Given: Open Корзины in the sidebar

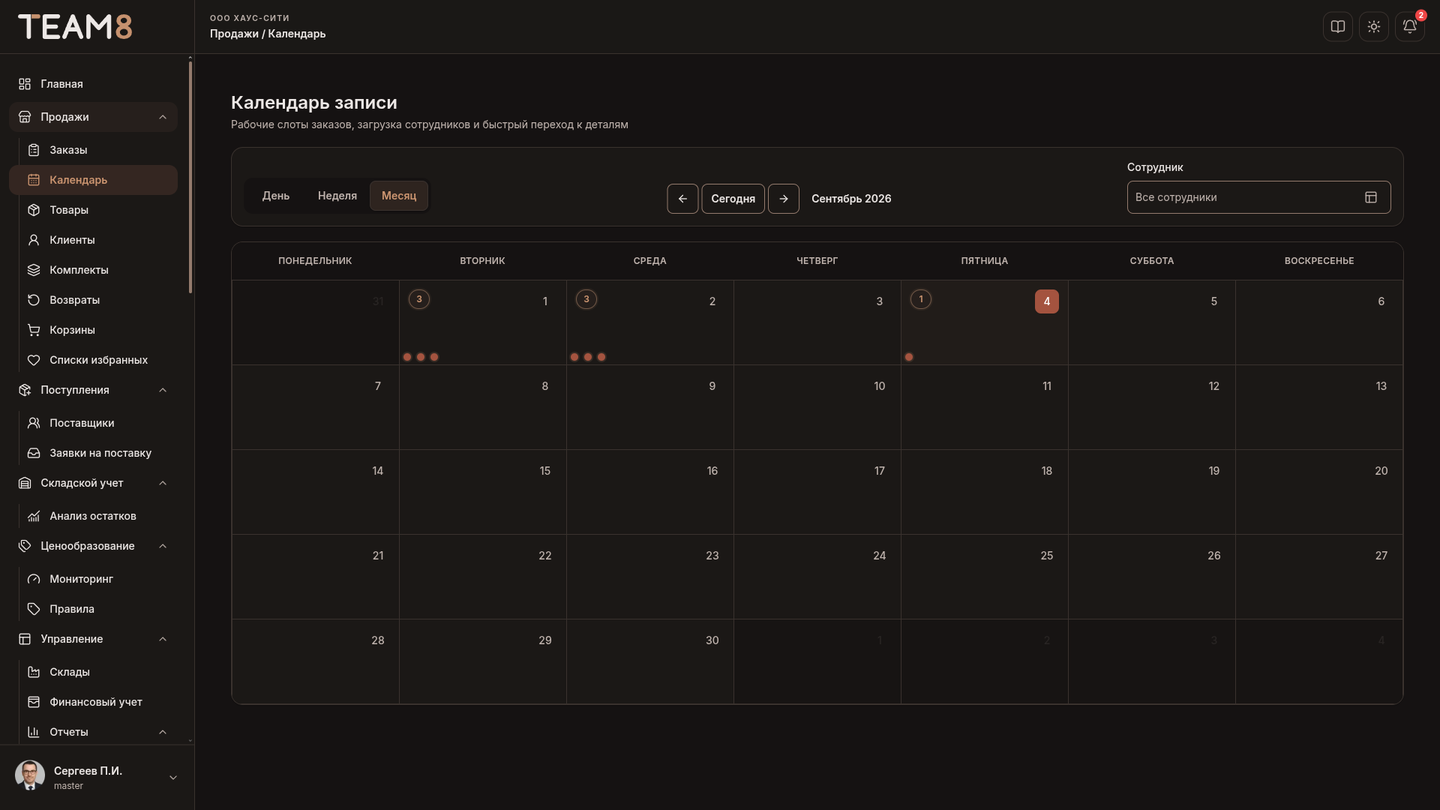Looking at the screenshot, I should (93, 330).
